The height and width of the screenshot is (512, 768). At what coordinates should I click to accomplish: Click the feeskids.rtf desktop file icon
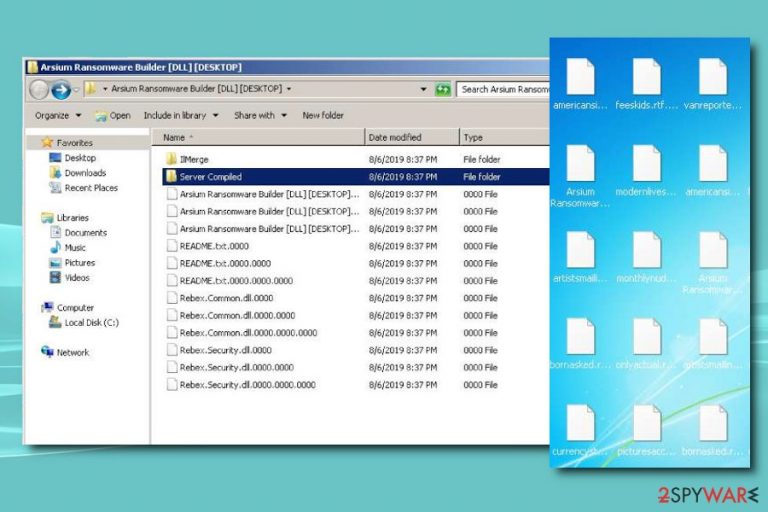[x=646, y=77]
